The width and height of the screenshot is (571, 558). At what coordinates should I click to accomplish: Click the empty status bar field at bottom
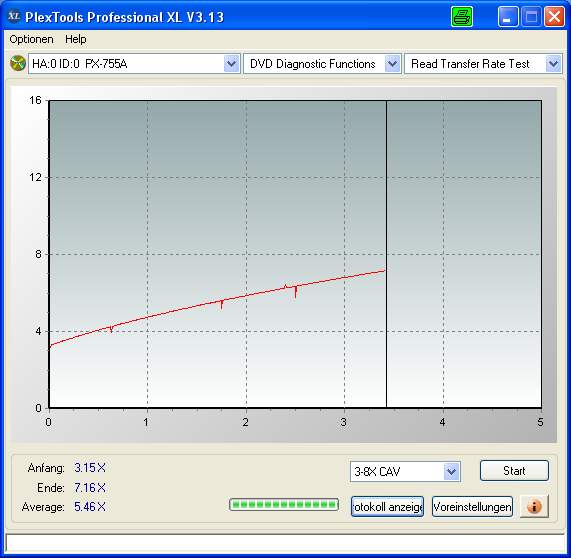coord(285,543)
